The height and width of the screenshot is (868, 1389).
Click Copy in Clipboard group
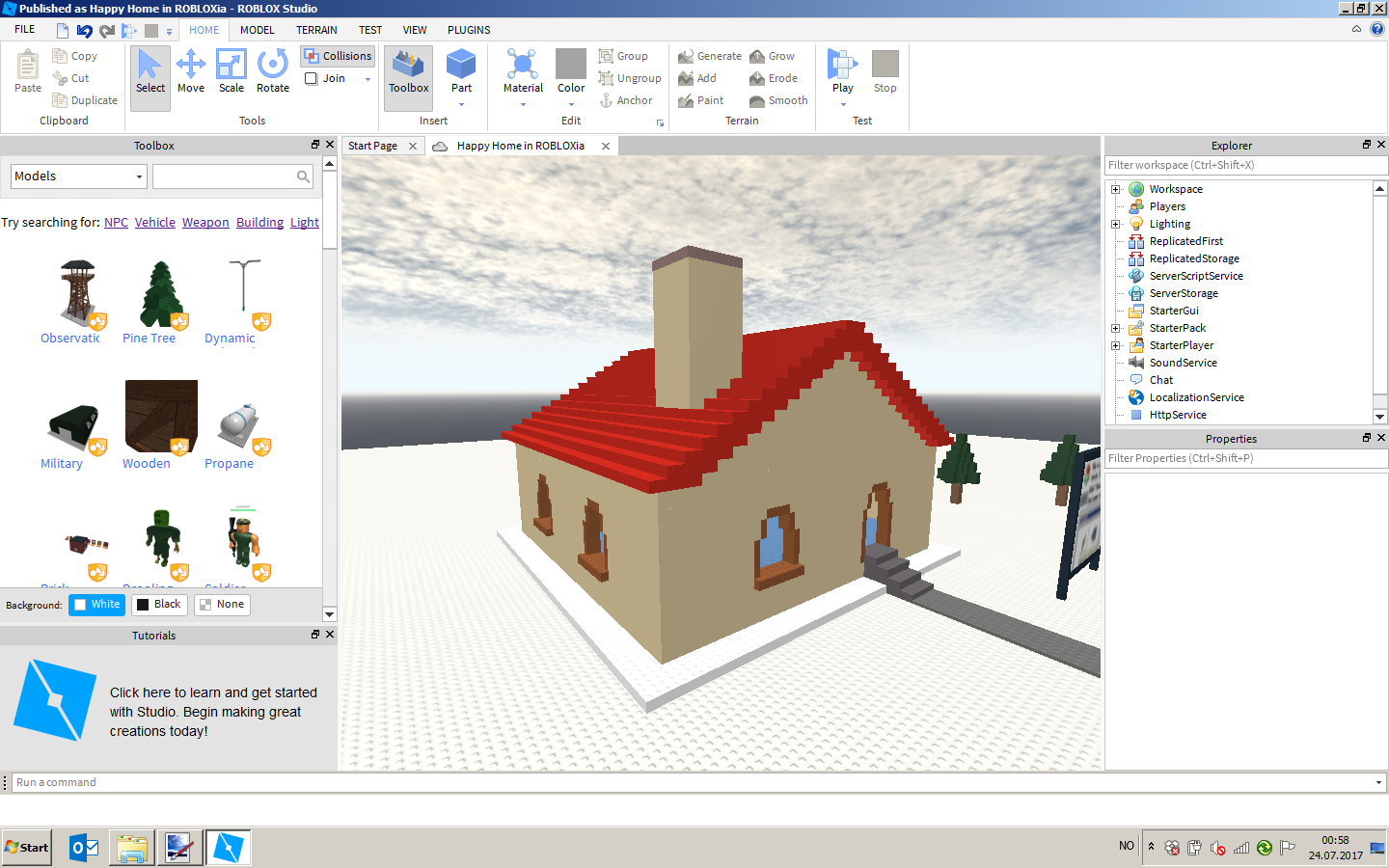[x=75, y=56]
